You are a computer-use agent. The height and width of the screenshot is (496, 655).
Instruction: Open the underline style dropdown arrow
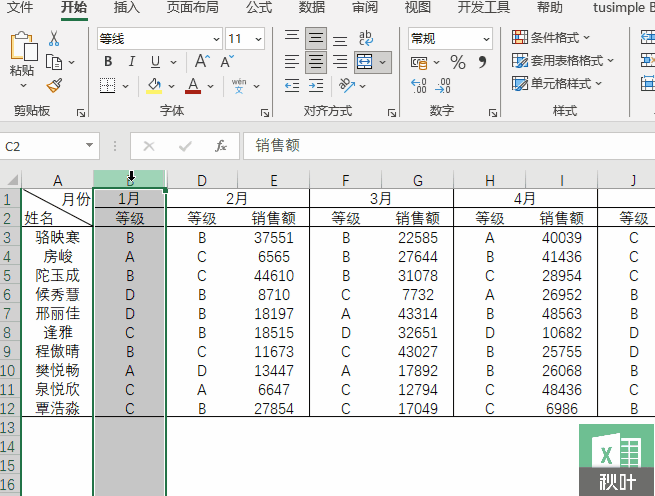pos(173,62)
